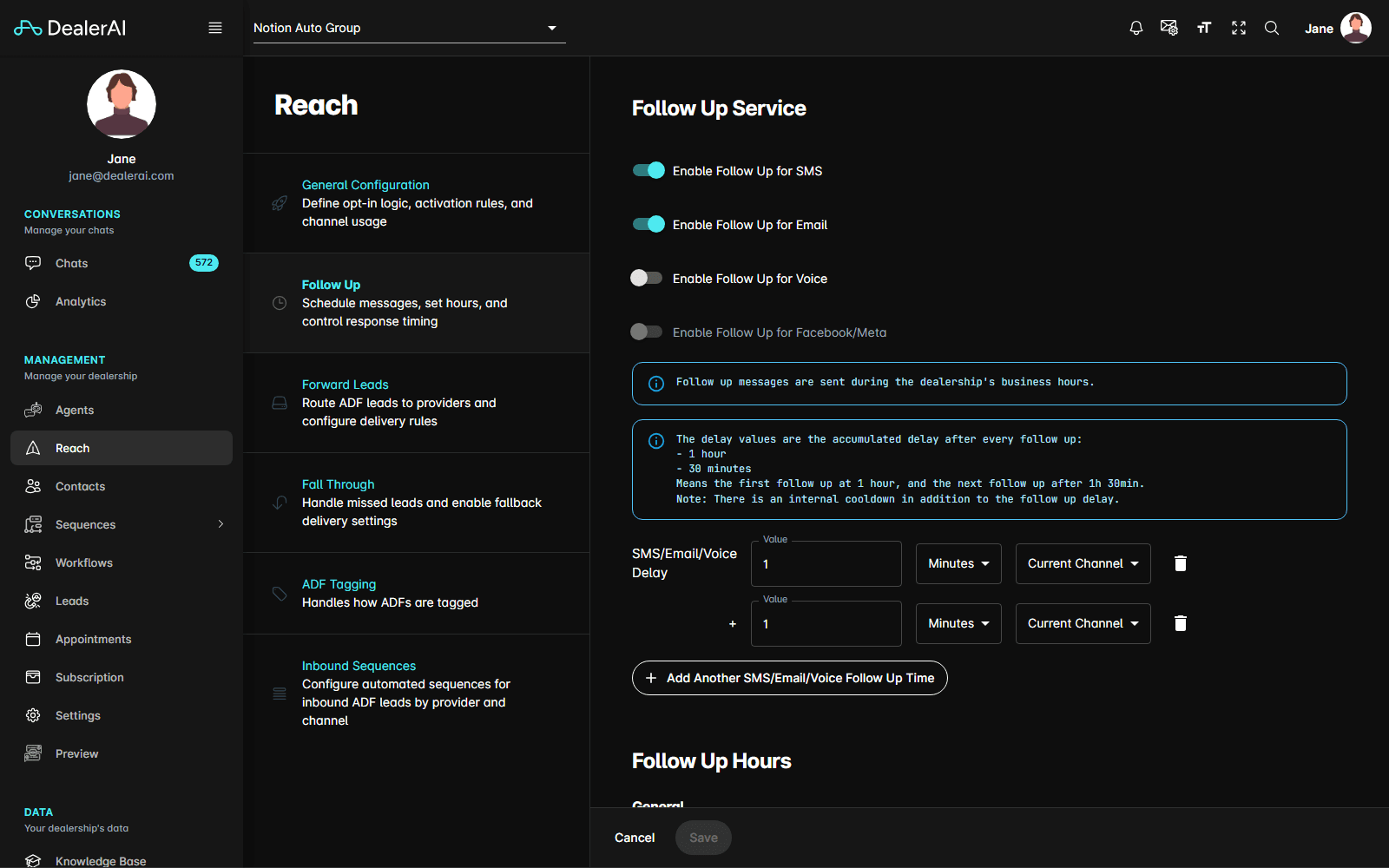This screenshot has height=868, width=1389.
Task: Open the Notion Auto Group dropdown
Action: (409, 28)
